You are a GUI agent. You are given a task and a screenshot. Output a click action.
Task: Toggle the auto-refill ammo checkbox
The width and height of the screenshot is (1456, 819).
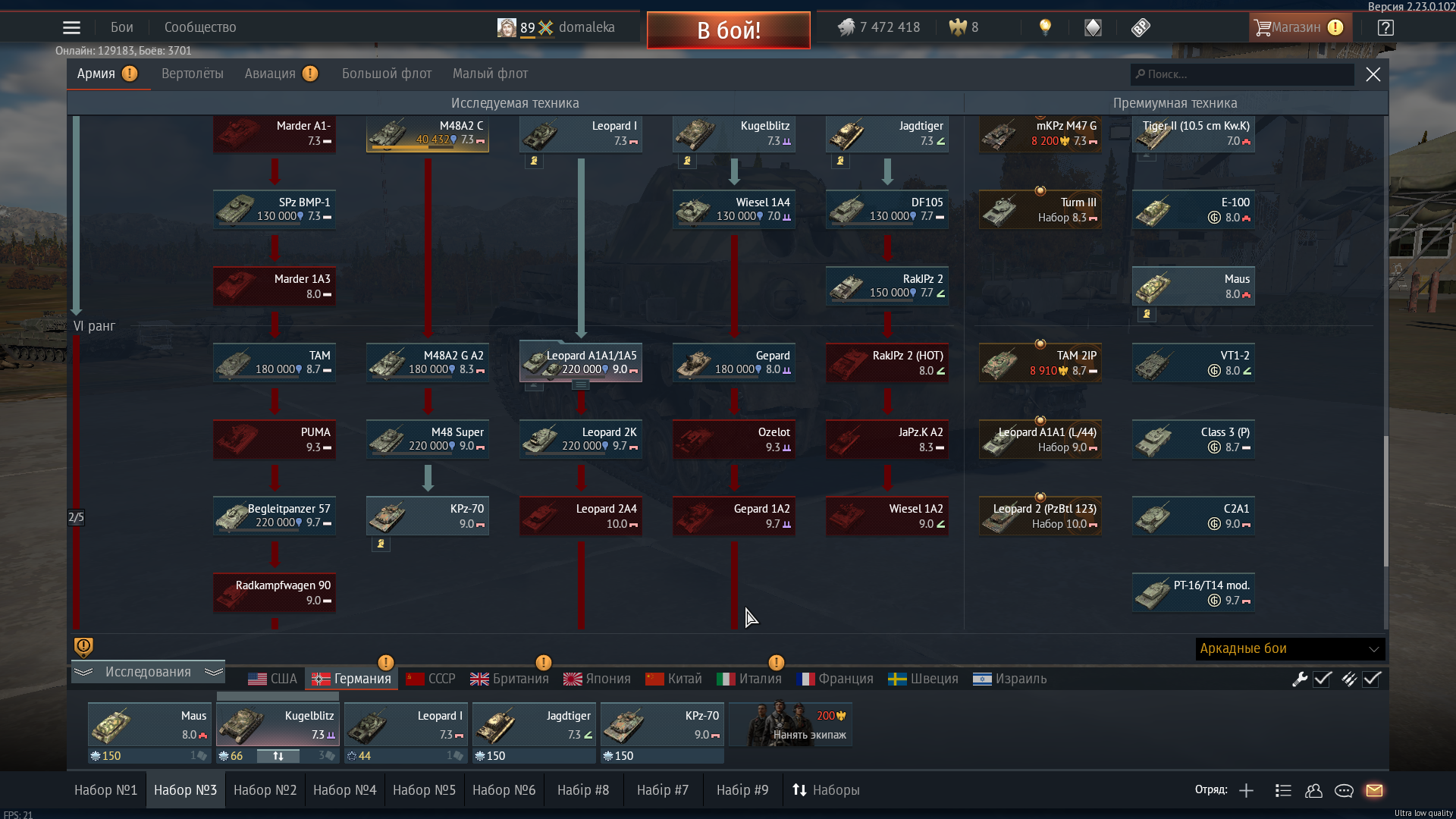(x=1372, y=679)
